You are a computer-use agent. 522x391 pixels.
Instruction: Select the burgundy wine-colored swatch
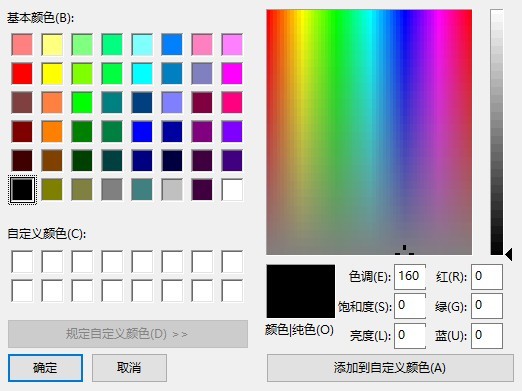(x=202, y=102)
